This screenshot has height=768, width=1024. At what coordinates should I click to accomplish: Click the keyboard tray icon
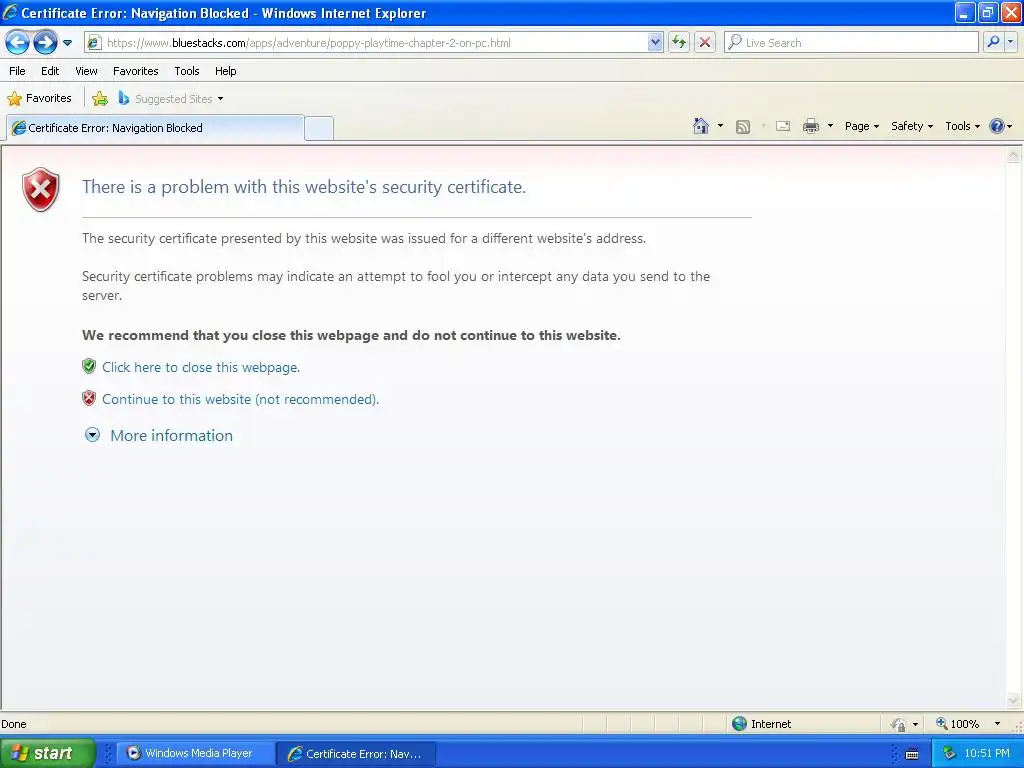pos(912,754)
